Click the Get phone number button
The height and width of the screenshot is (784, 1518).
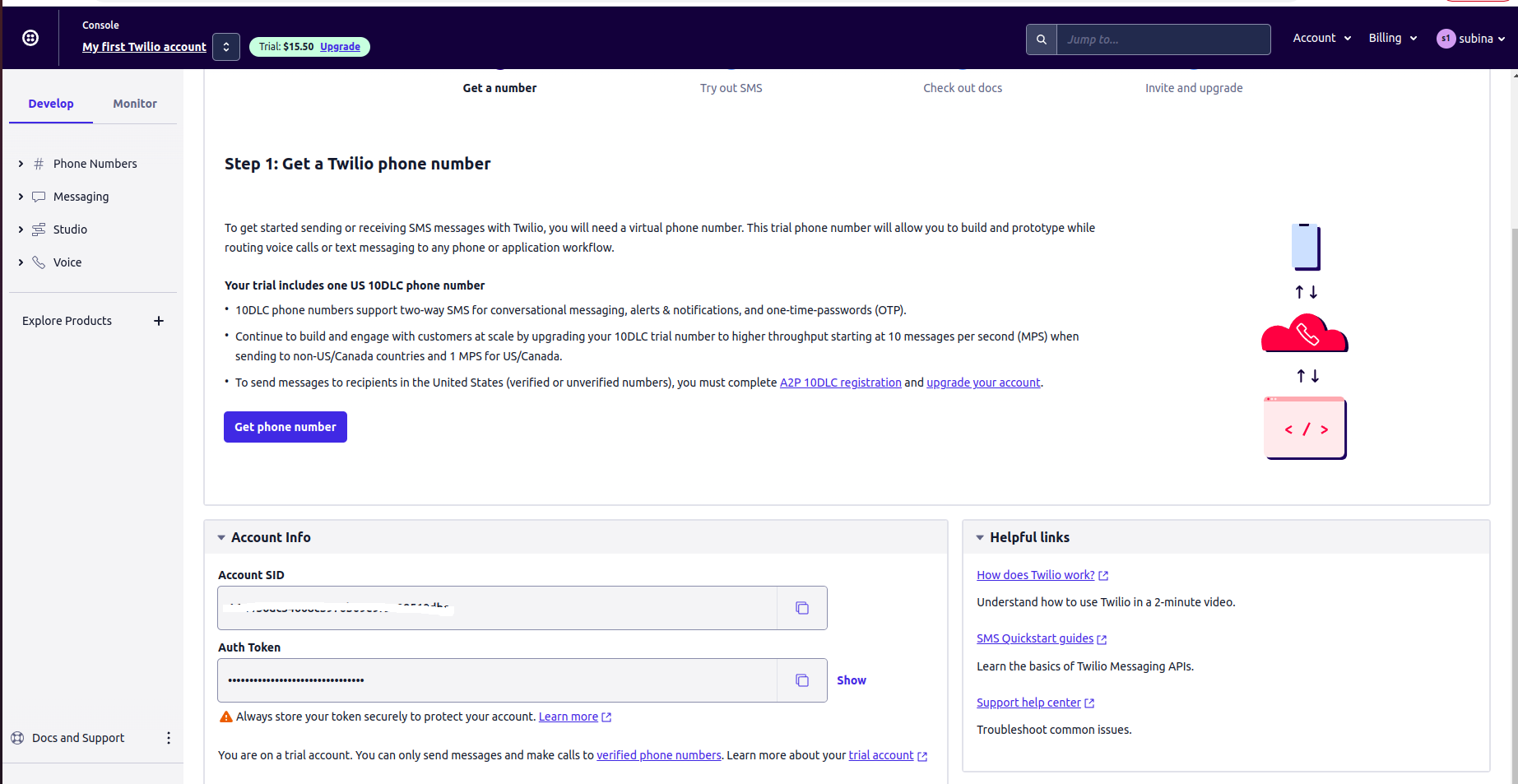(285, 427)
